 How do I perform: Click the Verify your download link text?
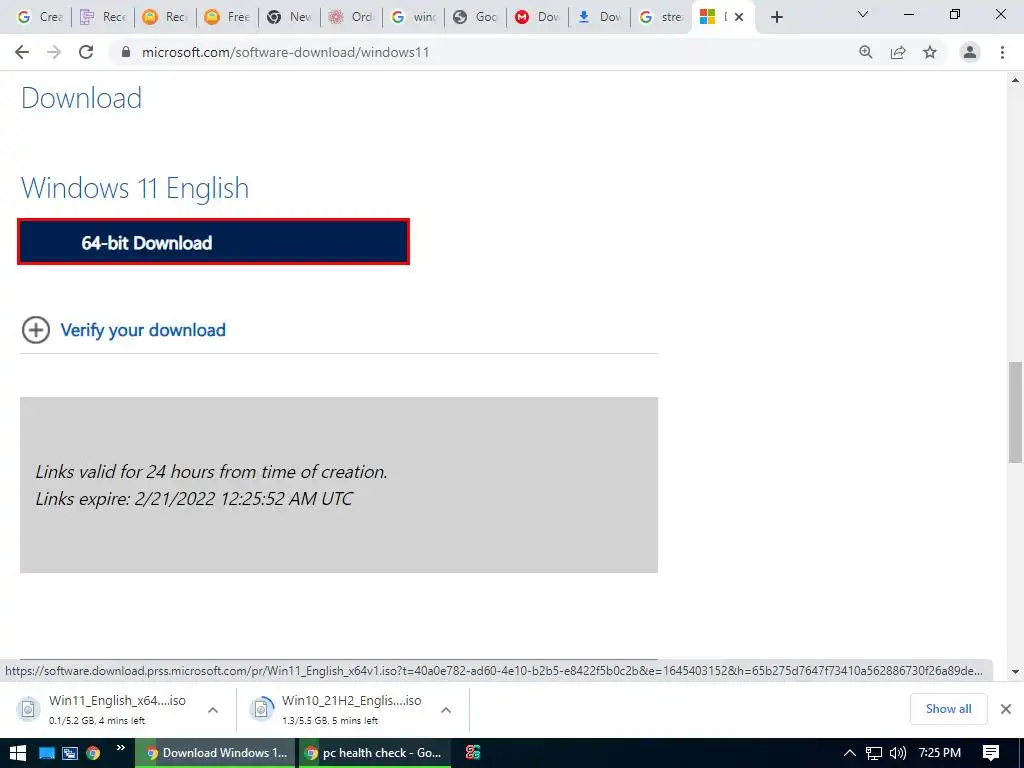[x=143, y=330]
